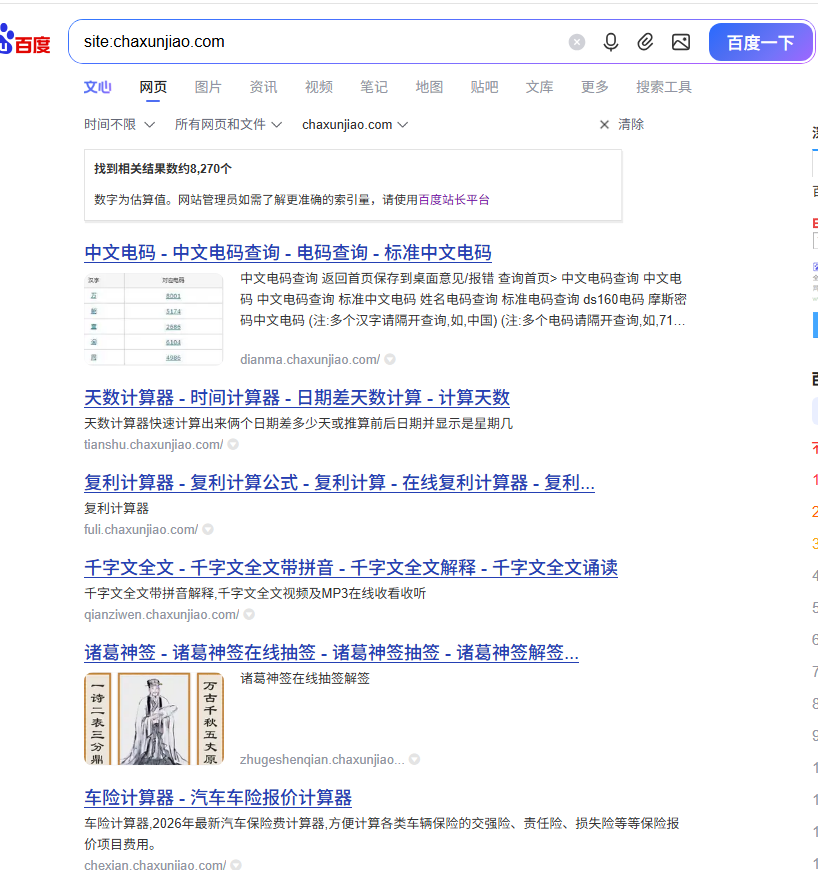Open the 车险计算器 - 汽车车险报价计算器 result title
The height and width of the screenshot is (870, 818).
coord(218,797)
